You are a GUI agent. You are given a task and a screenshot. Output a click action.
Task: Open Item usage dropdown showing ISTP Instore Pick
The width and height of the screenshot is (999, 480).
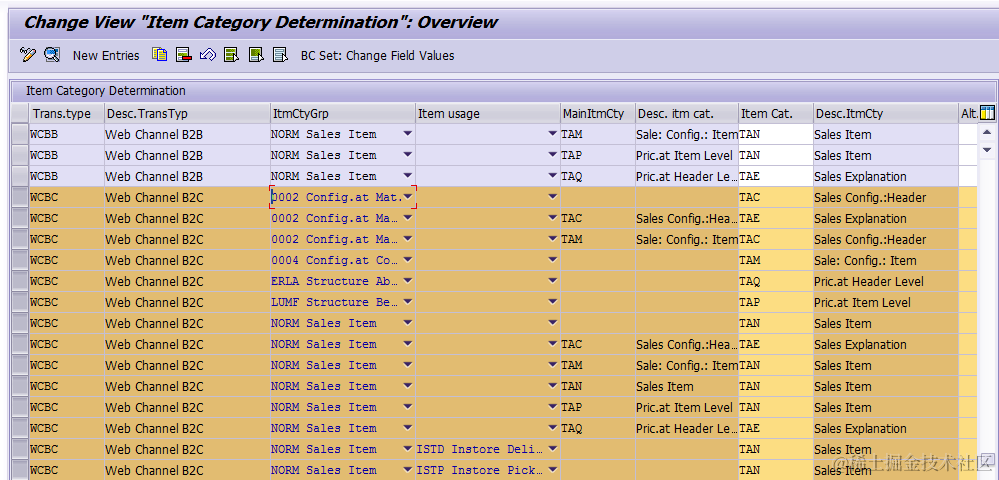(x=552, y=470)
